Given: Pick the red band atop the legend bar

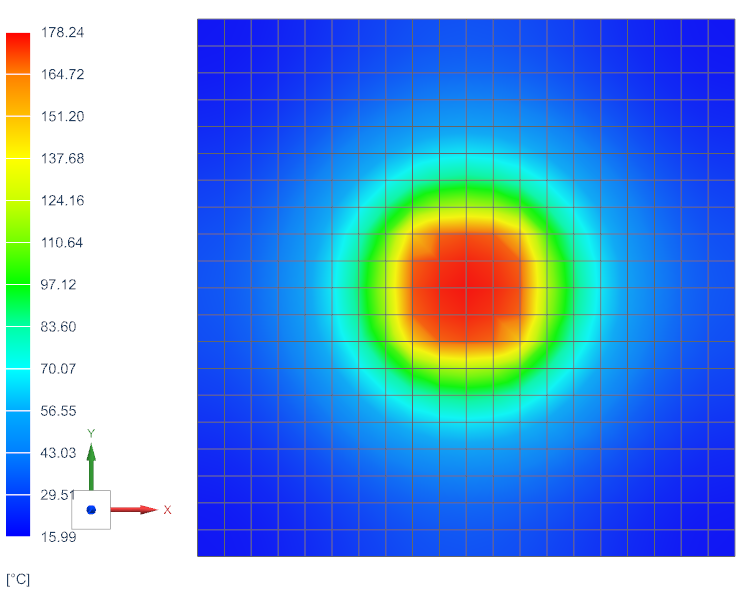Looking at the screenshot, I should 18,50.
